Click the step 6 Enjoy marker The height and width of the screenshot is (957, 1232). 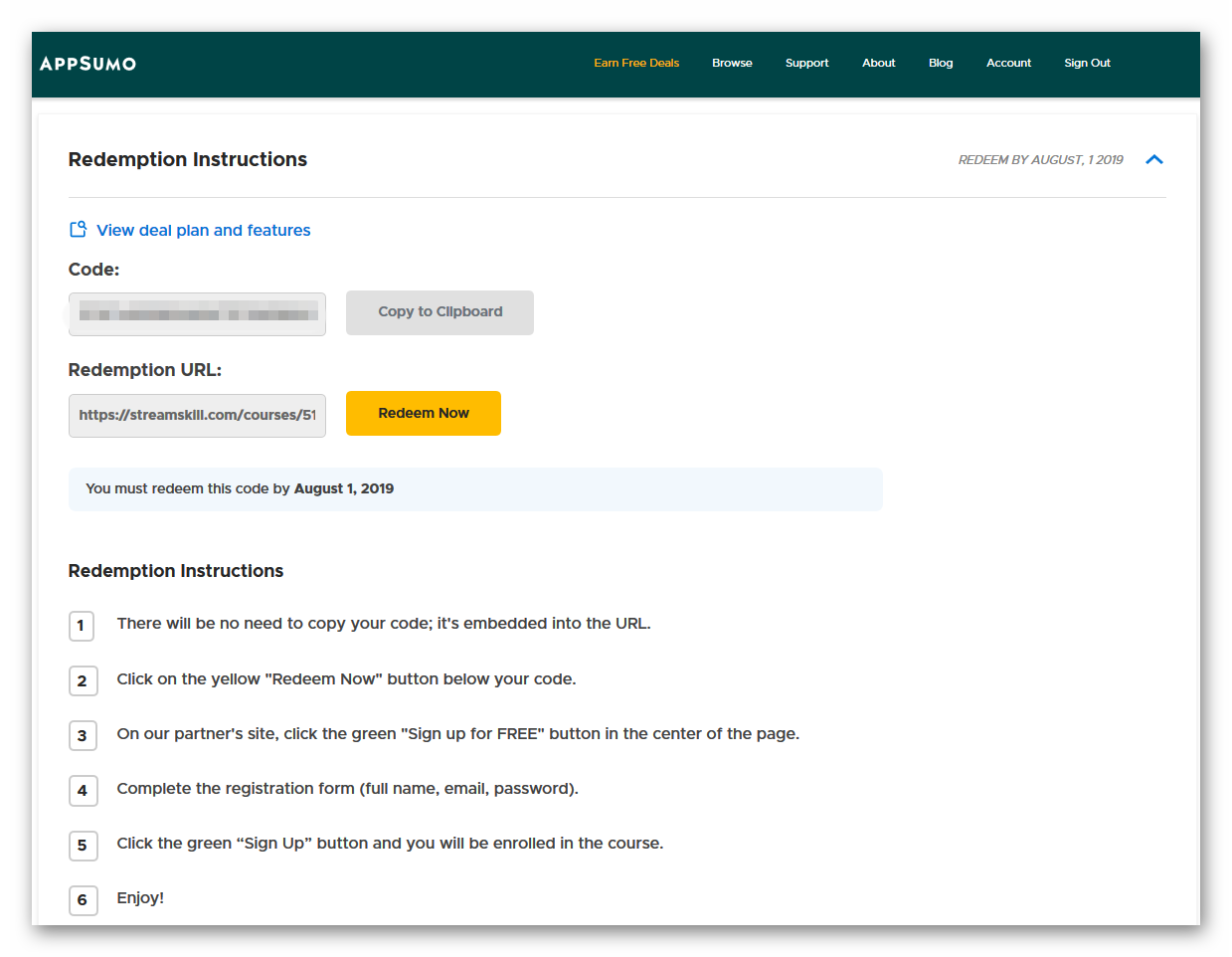pos(82,900)
